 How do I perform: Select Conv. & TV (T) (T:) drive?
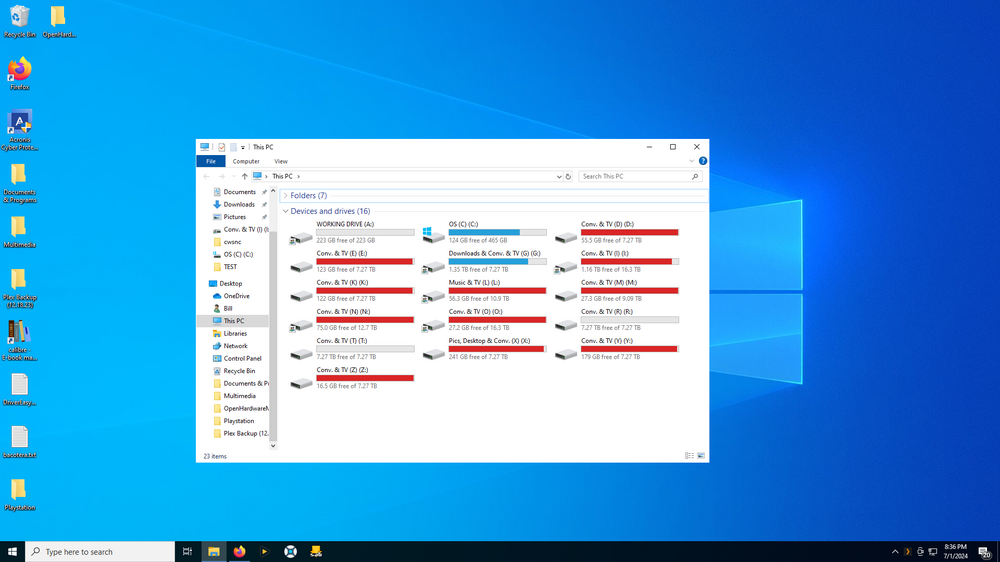352,349
